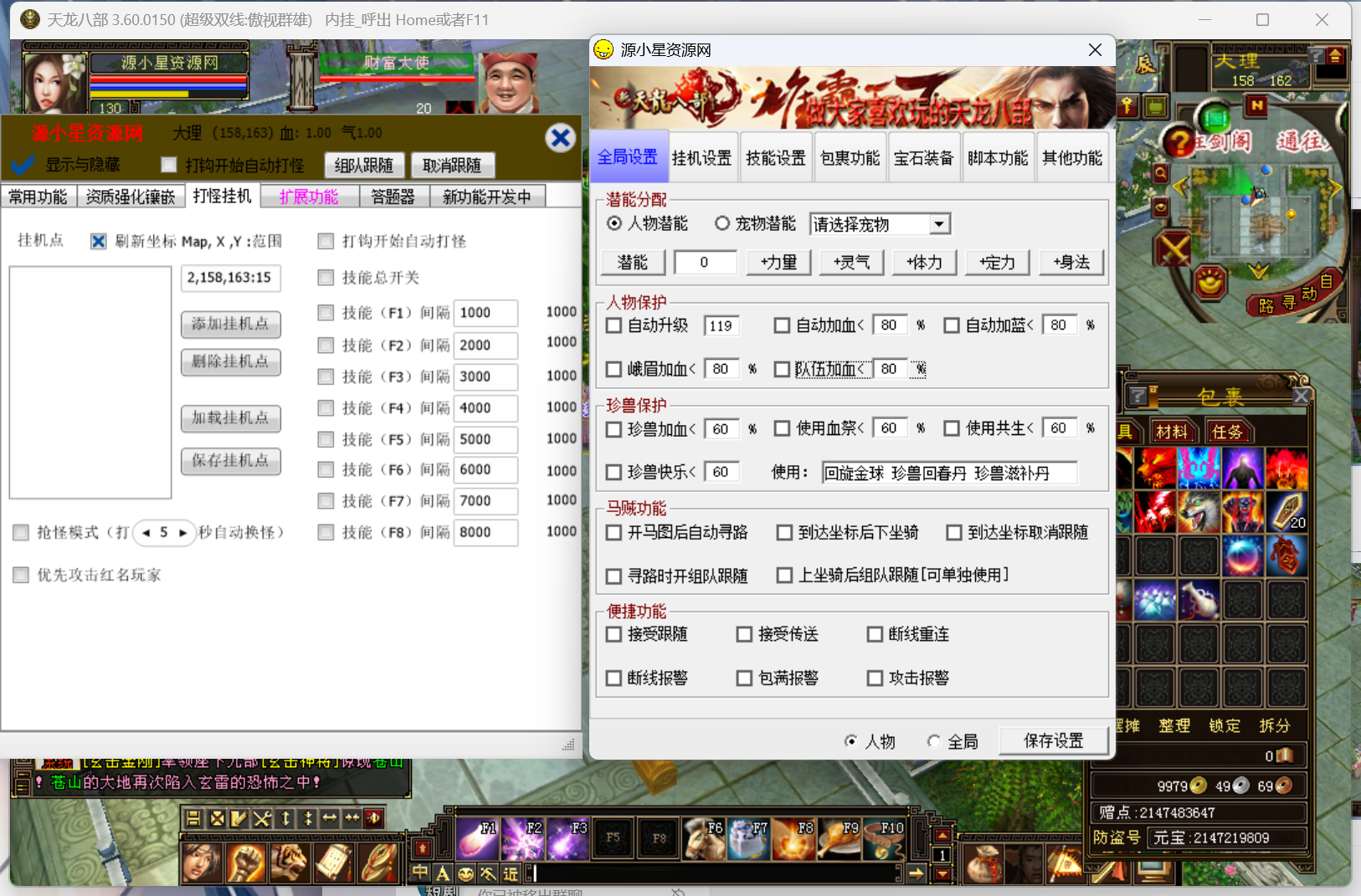Screen dimensions: 1361x896
Task: Click right arrow on 抢怪模式 seconds stepper
Action: point(182,532)
